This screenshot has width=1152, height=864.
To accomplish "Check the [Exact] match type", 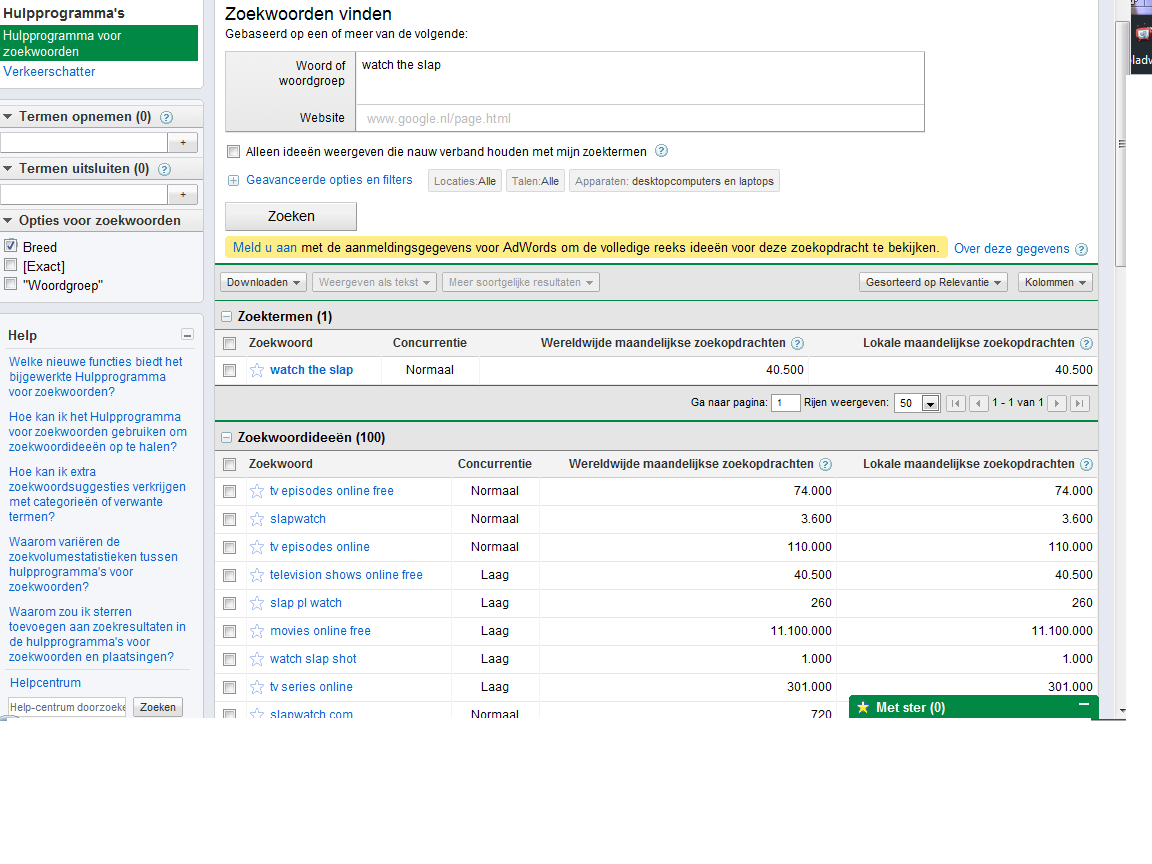I will tap(11, 265).
